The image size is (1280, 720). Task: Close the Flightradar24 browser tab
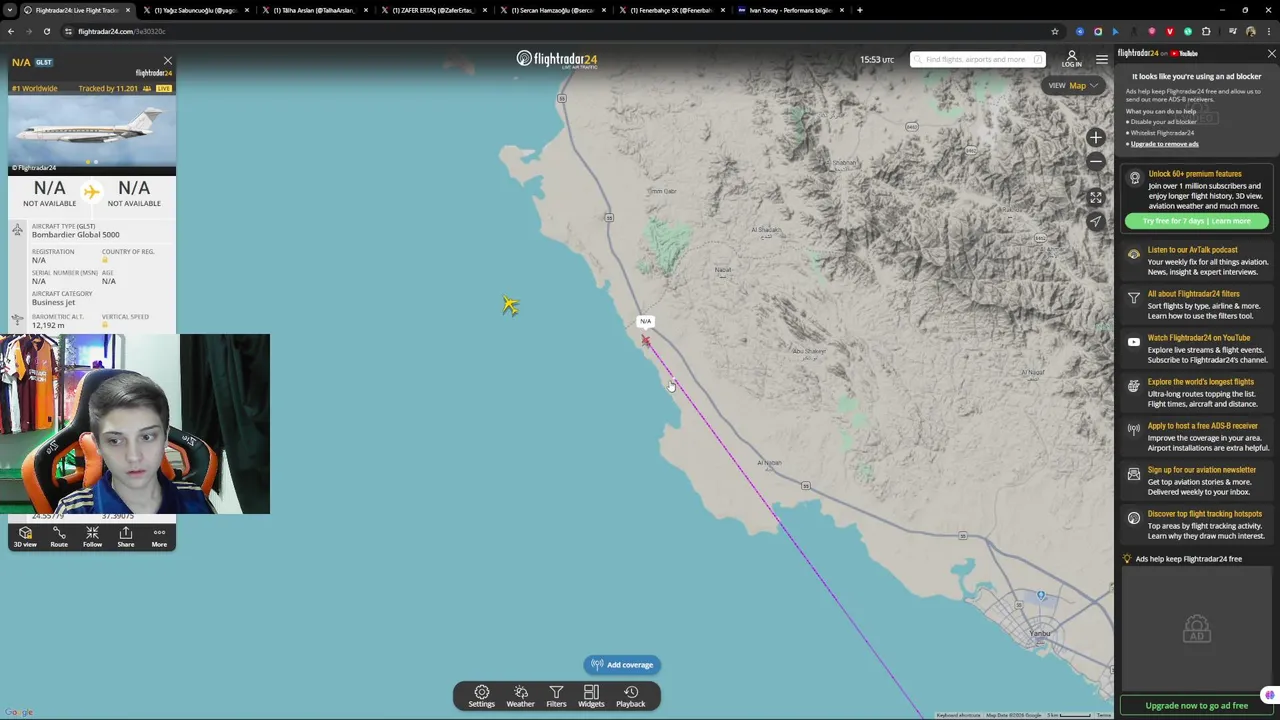pyautogui.click(x=127, y=10)
